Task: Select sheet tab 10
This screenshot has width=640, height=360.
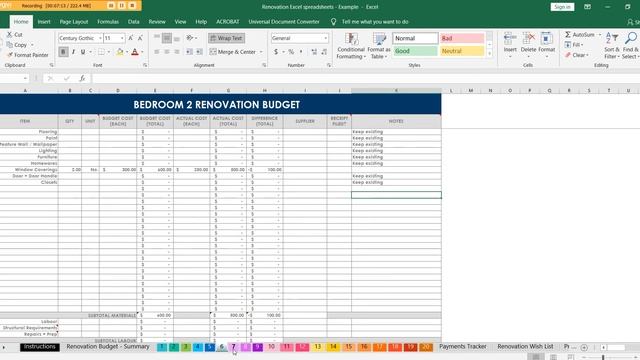Action: (x=271, y=347)
